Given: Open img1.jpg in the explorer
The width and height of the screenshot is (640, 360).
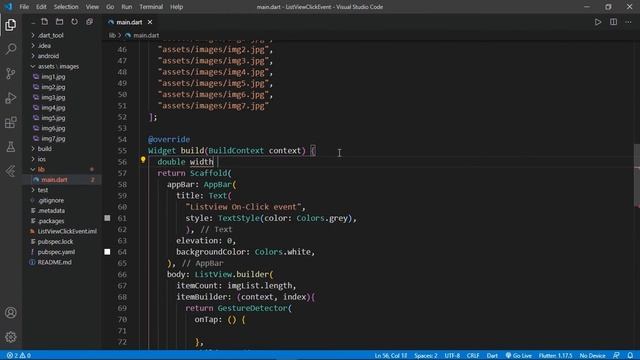Looking at the screenshot, I should click(x=53, y=77).
